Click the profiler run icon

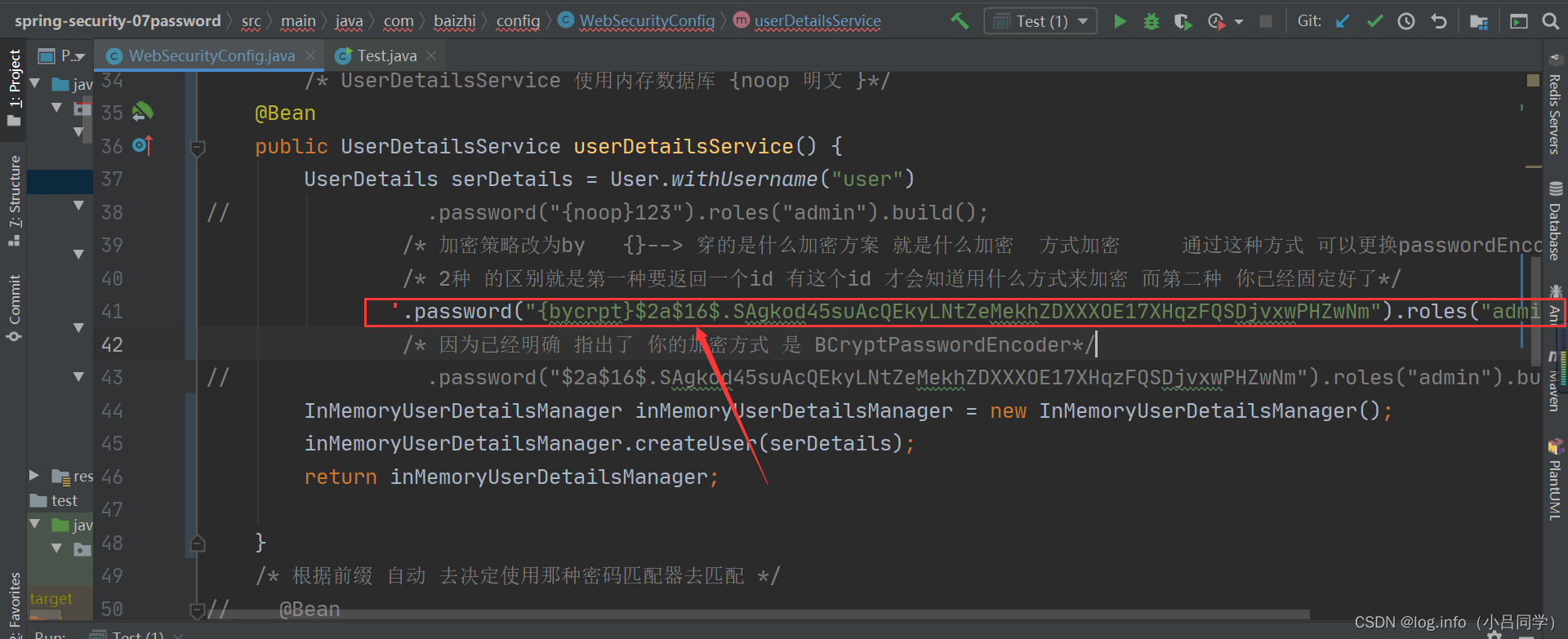point(1216,21)
